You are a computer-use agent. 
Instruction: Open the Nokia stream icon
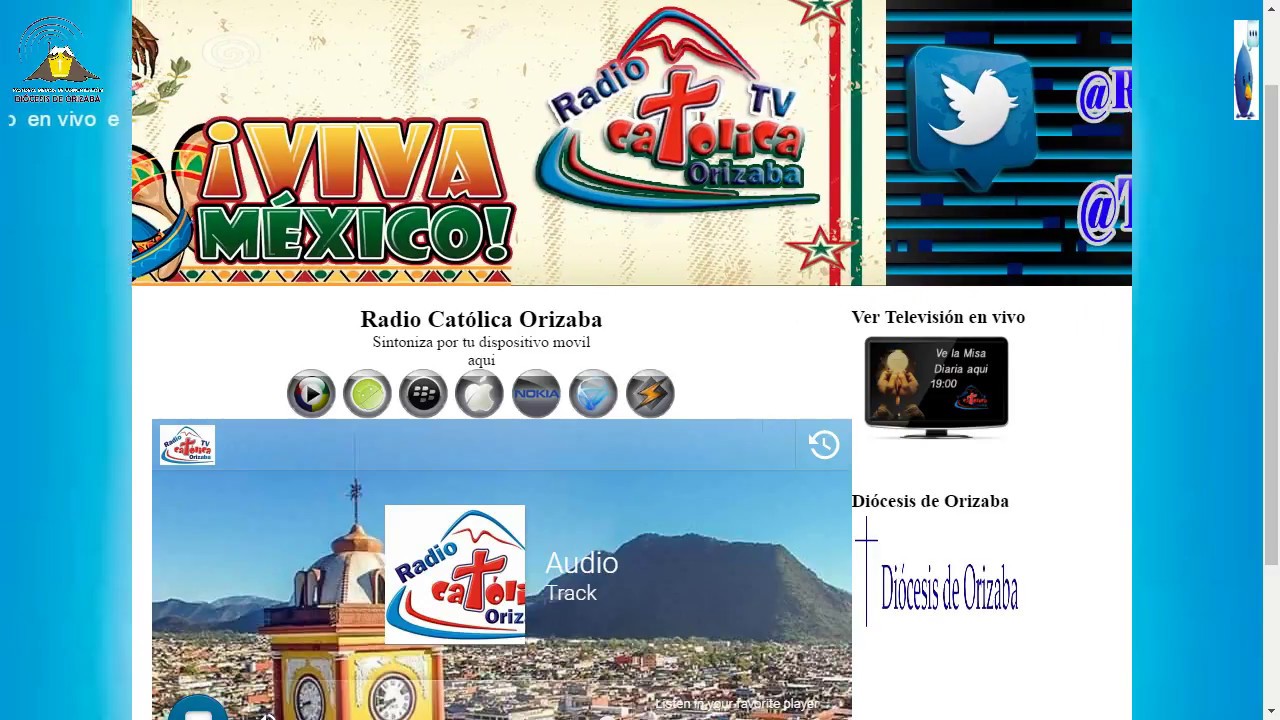coord(536,394)
